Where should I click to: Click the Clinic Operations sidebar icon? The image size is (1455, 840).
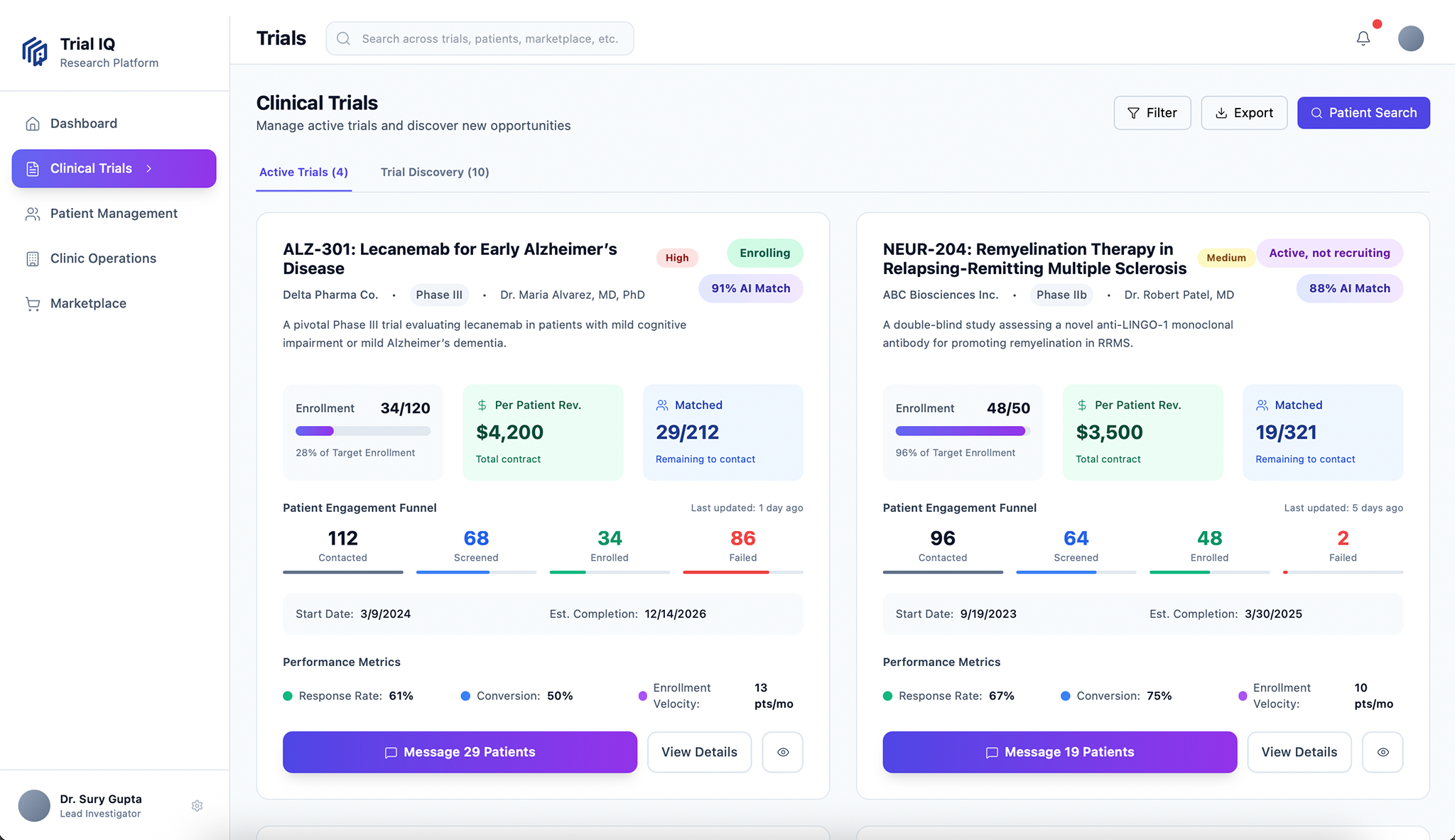point(33,258)
